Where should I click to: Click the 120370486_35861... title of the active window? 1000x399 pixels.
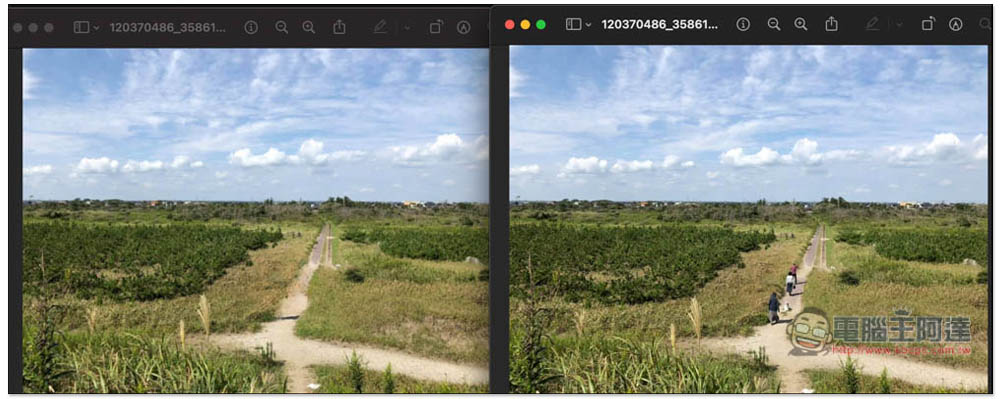coord(659,24)
